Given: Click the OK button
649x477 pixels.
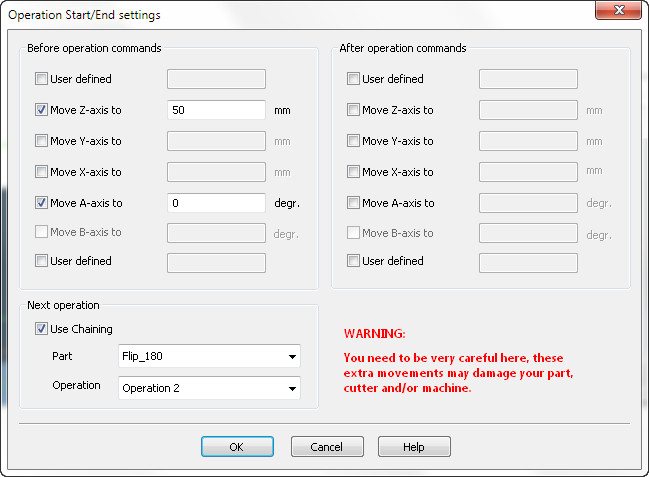Looking at the screenshot, I should tap(236, 447).
